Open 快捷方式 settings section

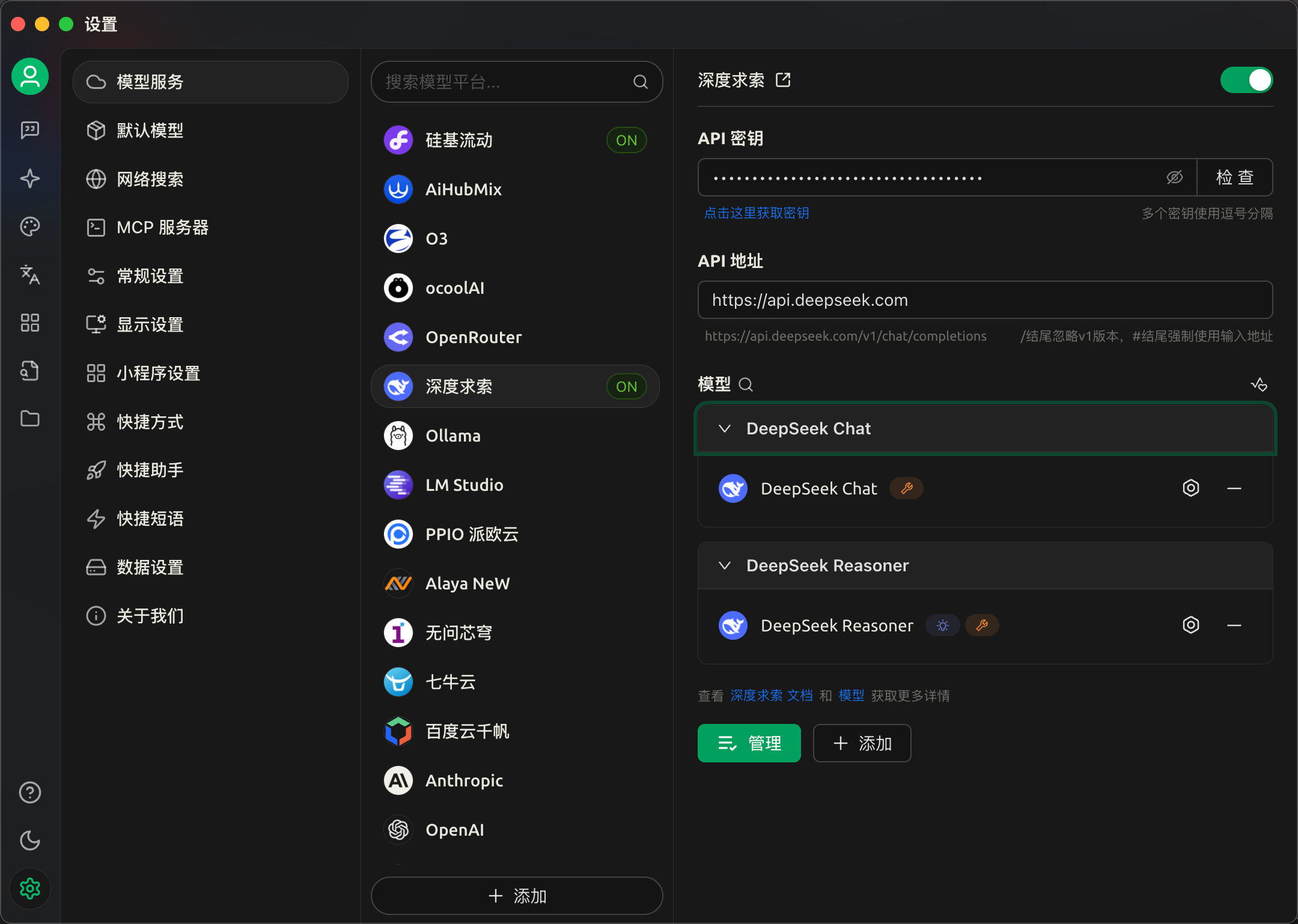pos(210,422)
